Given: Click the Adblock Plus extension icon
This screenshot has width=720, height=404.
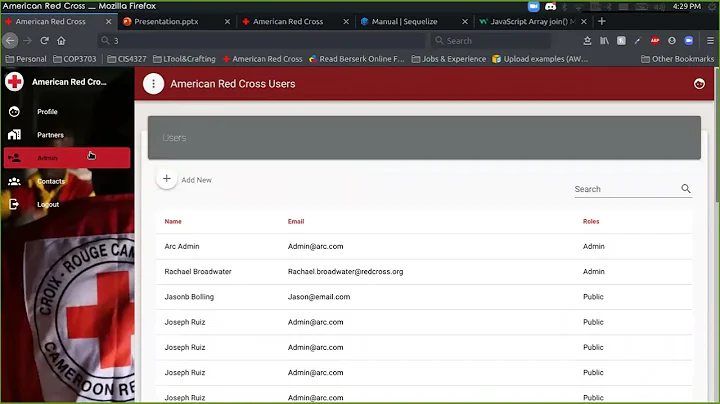Looking at the screenshot, I should coord(655,40).
